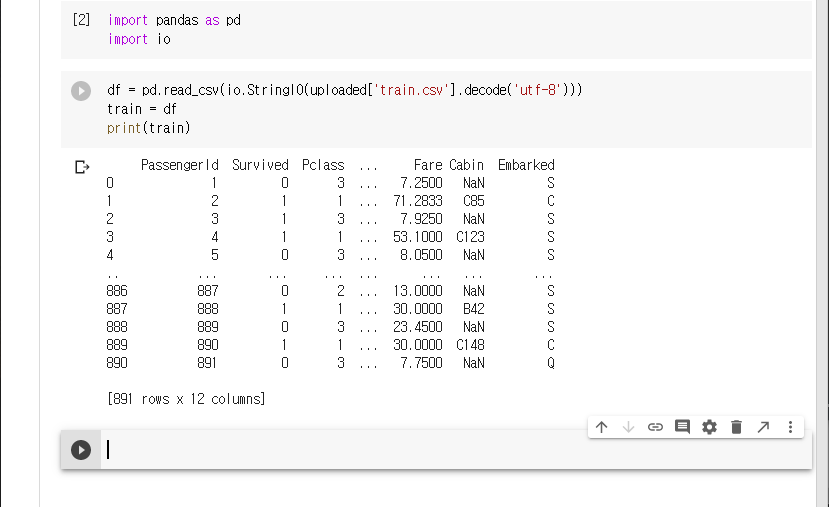Open the cell editor settings gear
This screenshot has height=507, width=829.
710,427
